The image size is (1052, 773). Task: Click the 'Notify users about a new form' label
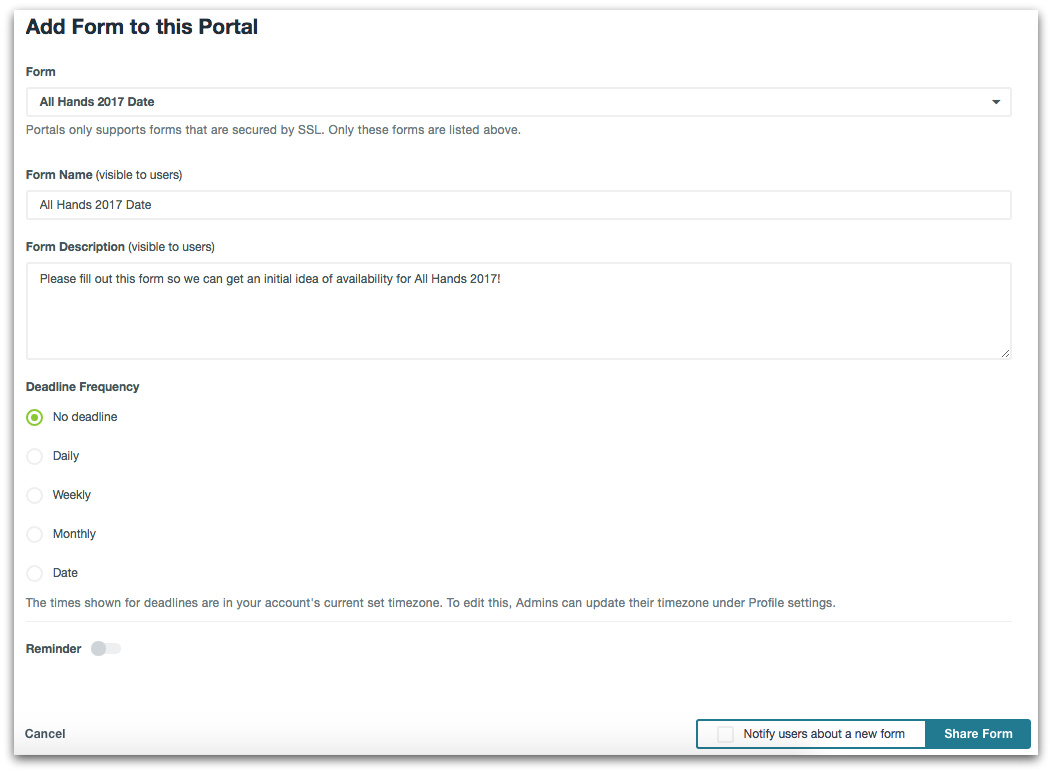[x=823, y=734]
